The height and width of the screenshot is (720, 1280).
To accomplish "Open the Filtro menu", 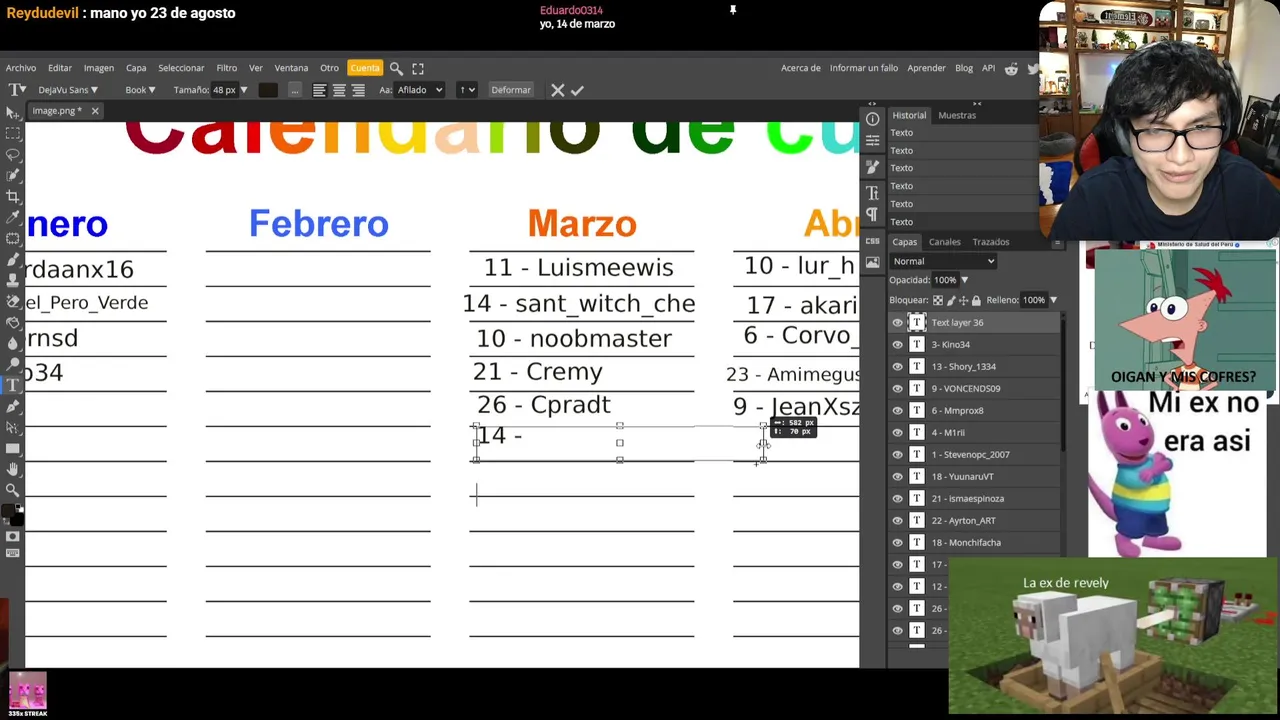I will [227, 68].
